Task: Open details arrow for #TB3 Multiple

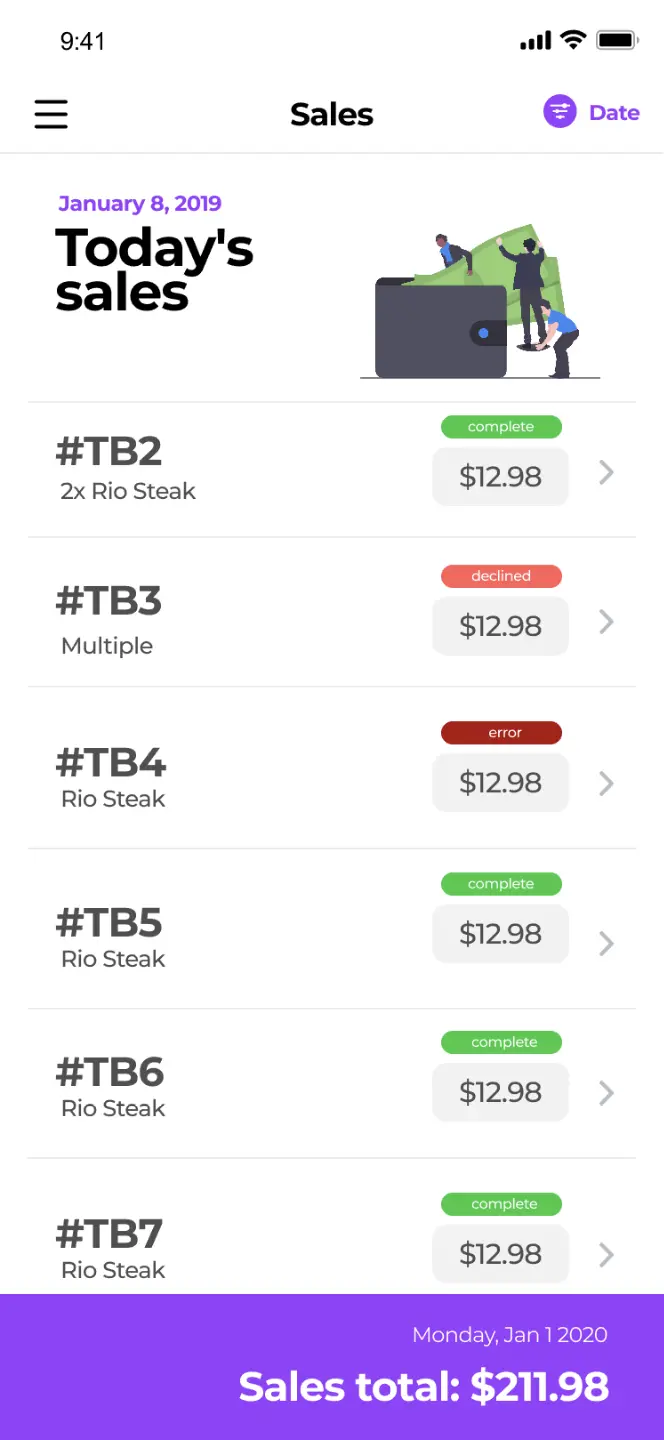Action: coord(606,622)
